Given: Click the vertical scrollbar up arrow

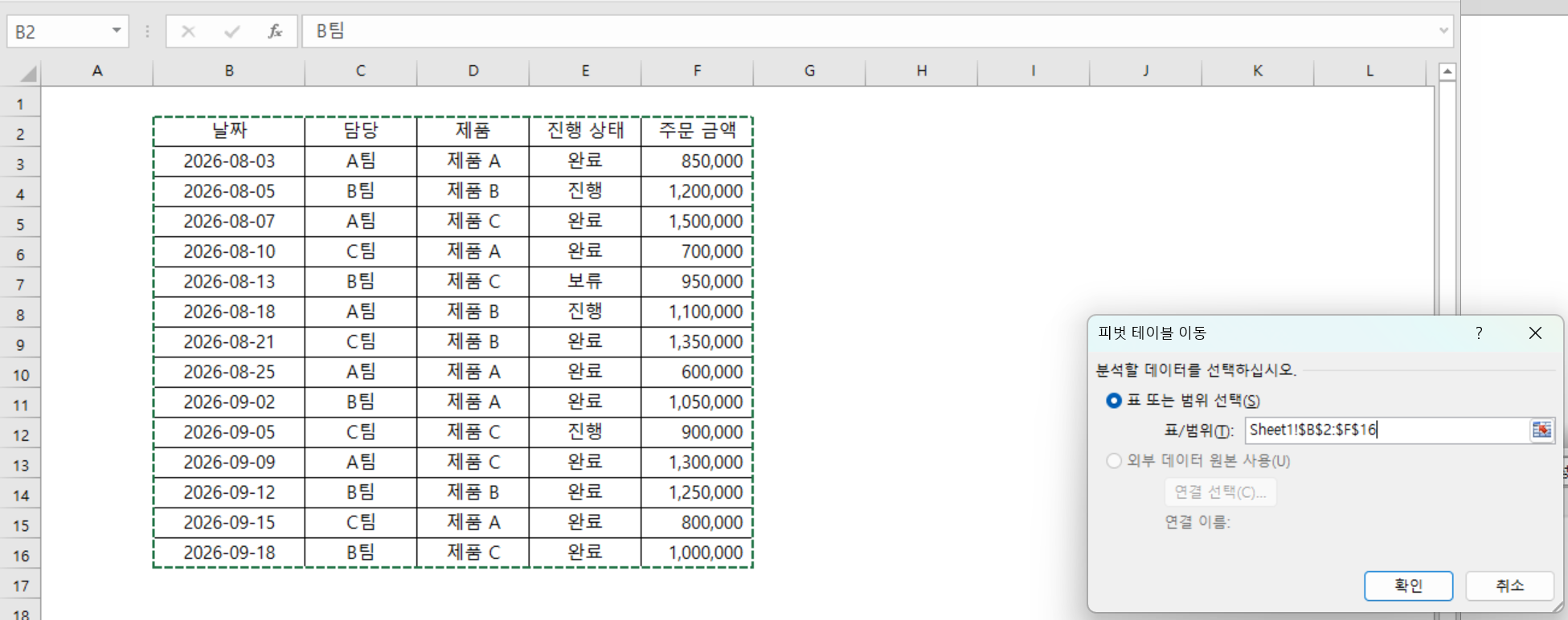Looking at the screenshot, I should [x=1447, y=71].
